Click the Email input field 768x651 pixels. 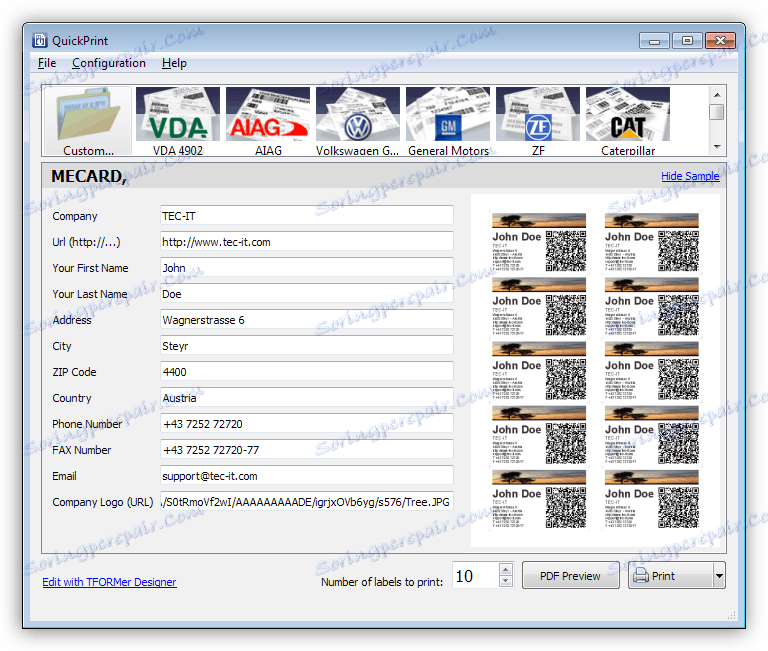pyautogui.click(x=307, y=475)
